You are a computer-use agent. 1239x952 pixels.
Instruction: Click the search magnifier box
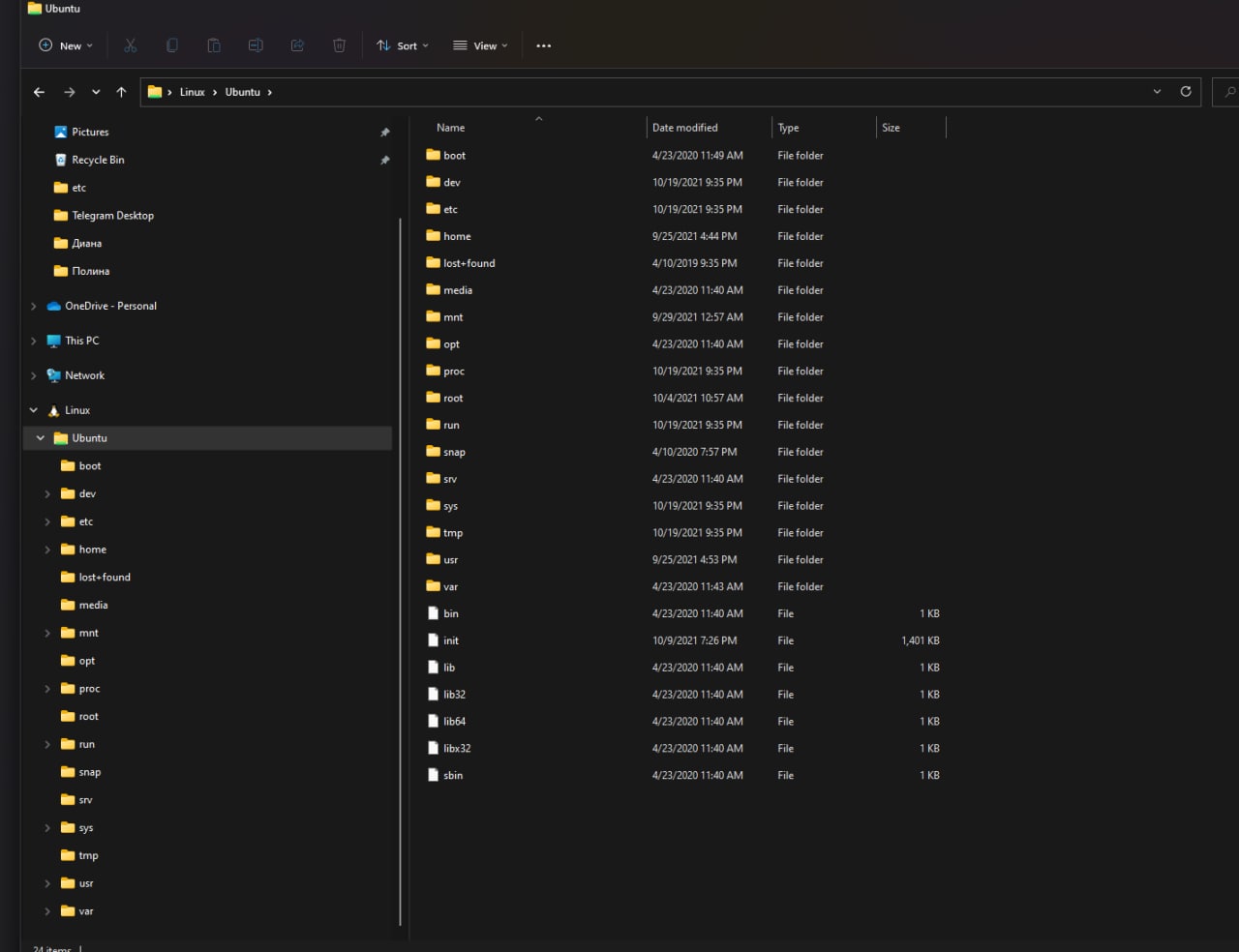coord(1226,92)
